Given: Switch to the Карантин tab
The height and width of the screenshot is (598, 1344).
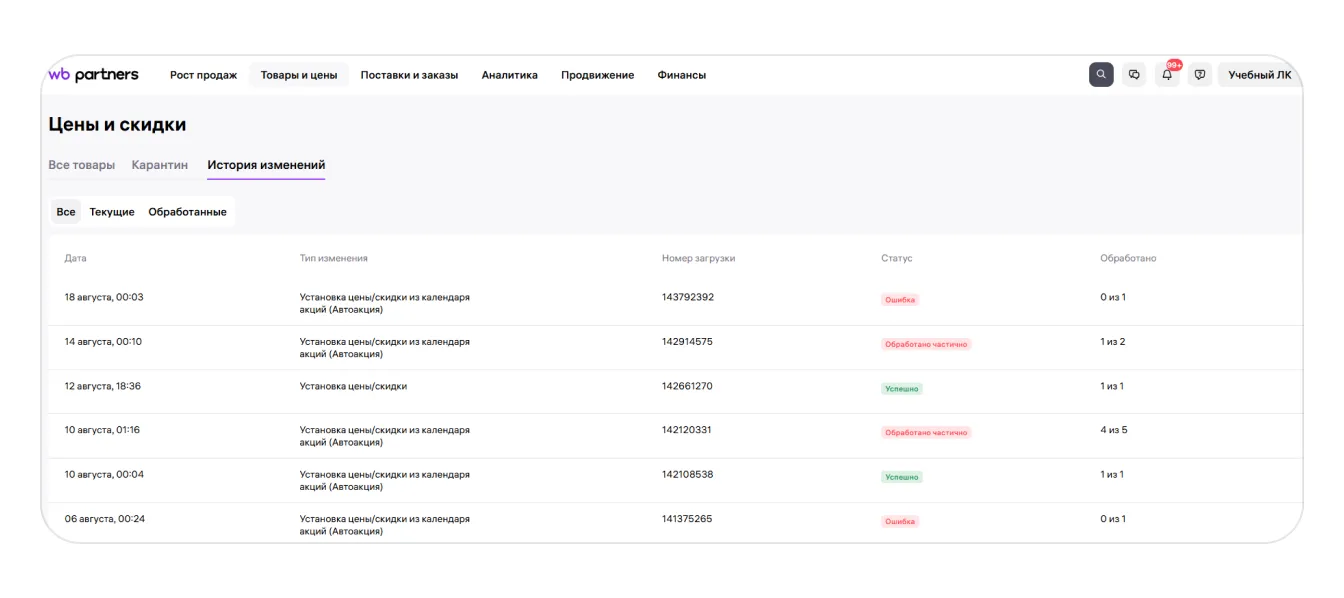Looking at the screenshot, I should click(160, 165).
